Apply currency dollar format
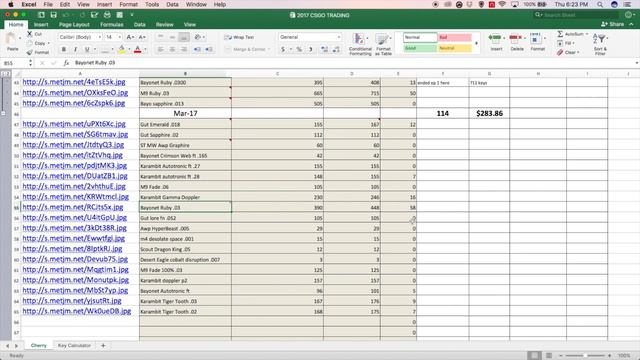The image size is (640, 360). pyautogui.click(x=283, y=49)
